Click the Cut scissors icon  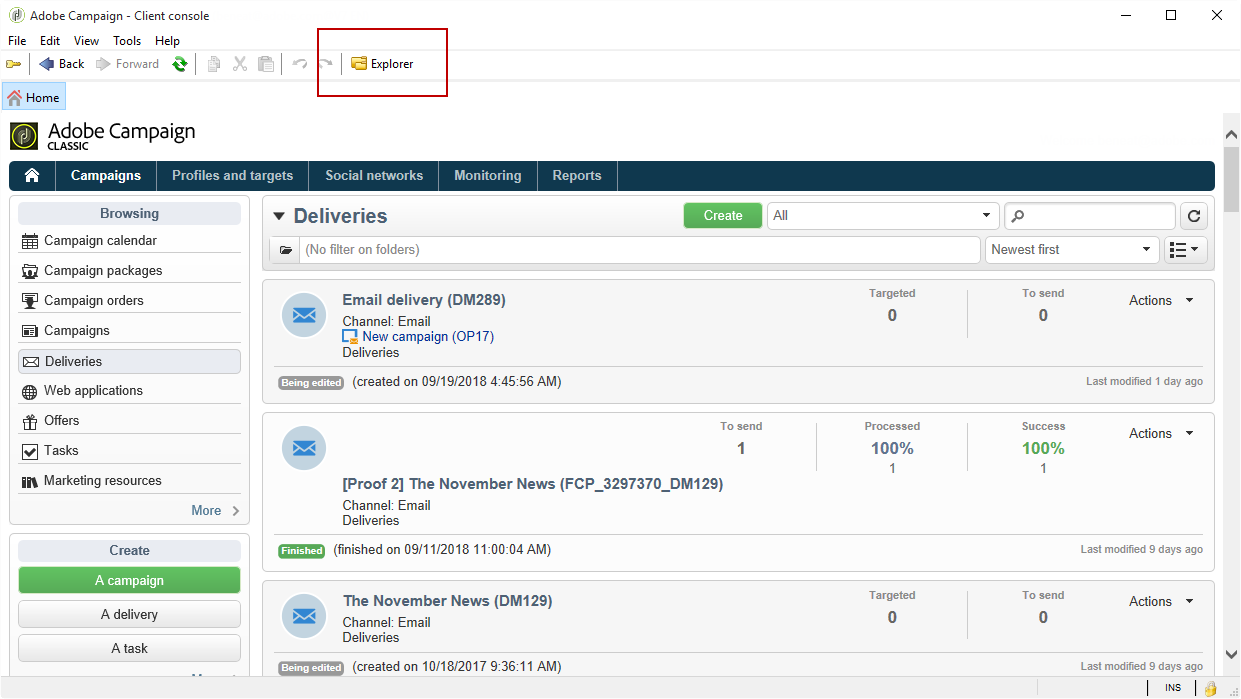(240, 64)
